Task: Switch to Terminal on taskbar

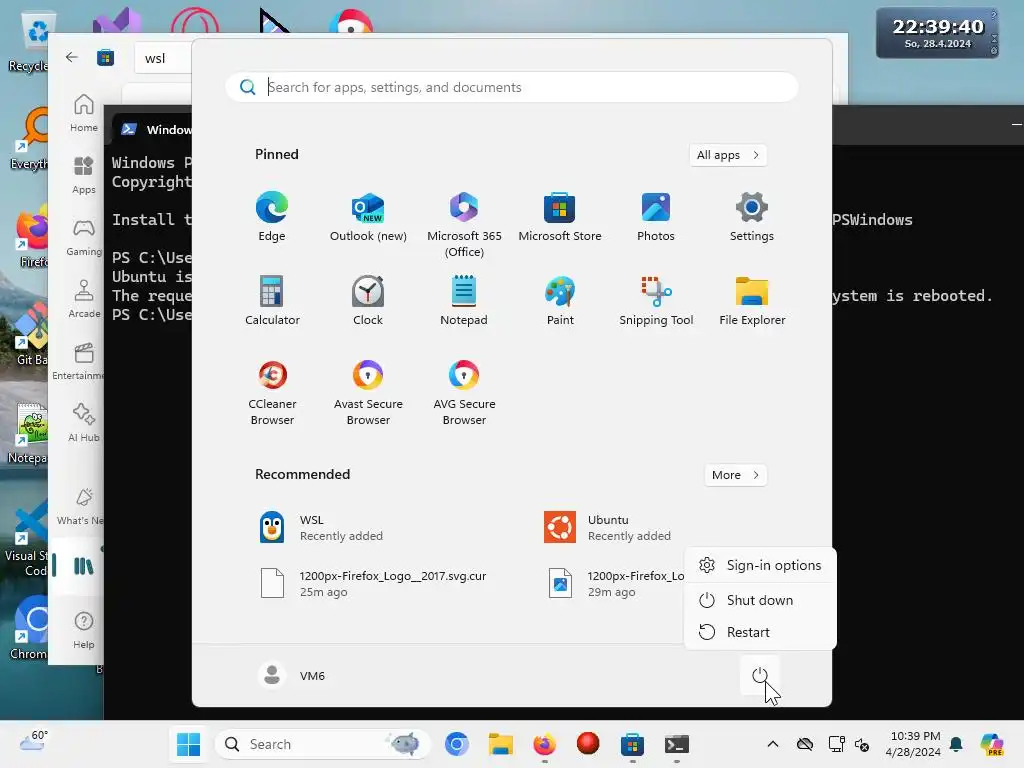Action: [x=676, y=744]
